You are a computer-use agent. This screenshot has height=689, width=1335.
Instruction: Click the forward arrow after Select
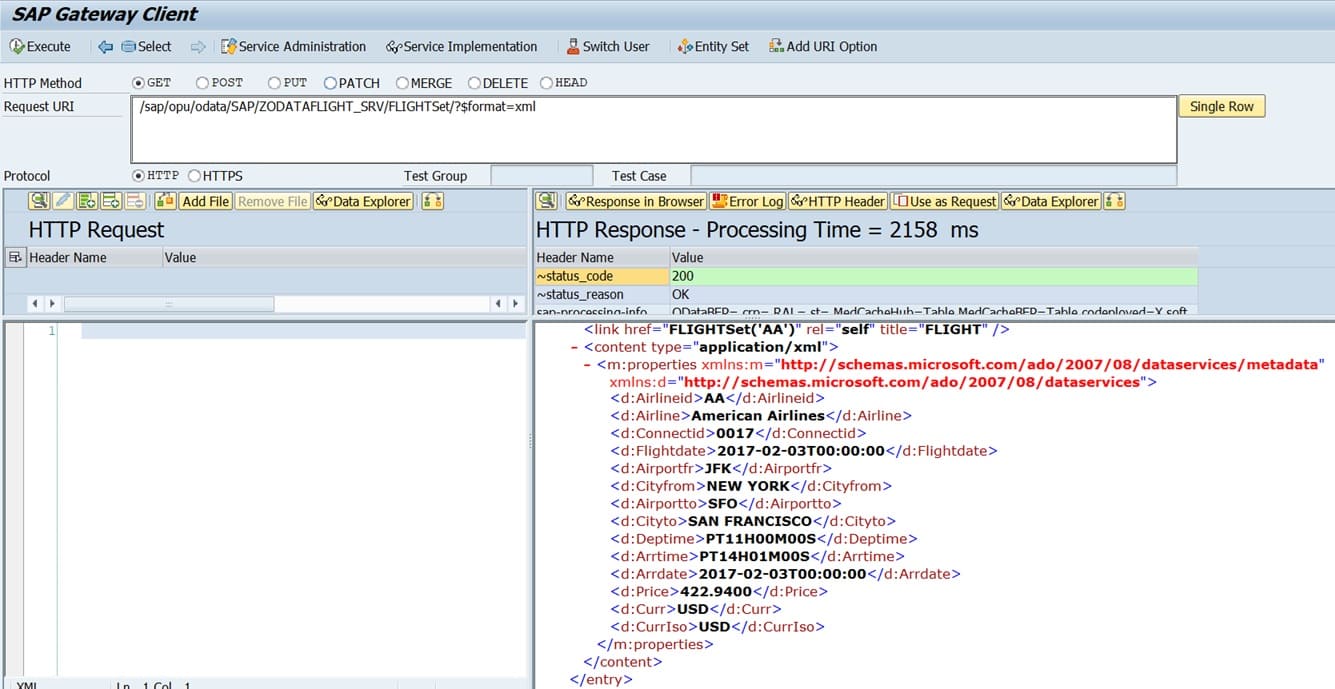(x=198, y=46)
